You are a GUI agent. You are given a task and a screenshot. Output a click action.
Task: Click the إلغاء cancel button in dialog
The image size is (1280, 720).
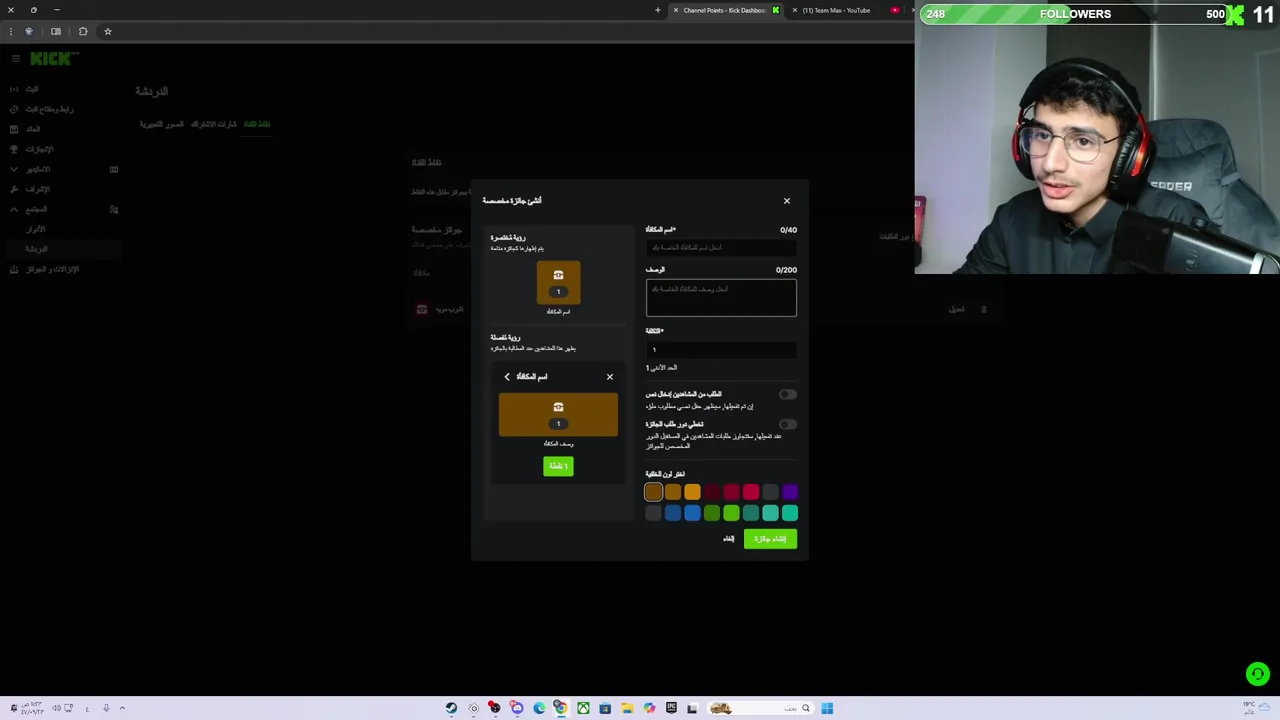pyautogui.click(x=728, y=539)
